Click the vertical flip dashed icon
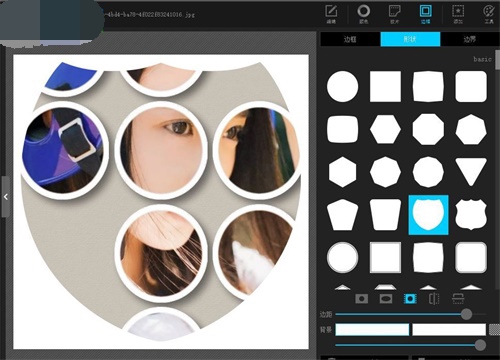The height and width of the screenshot is (360, 500). tap(458, 299)
